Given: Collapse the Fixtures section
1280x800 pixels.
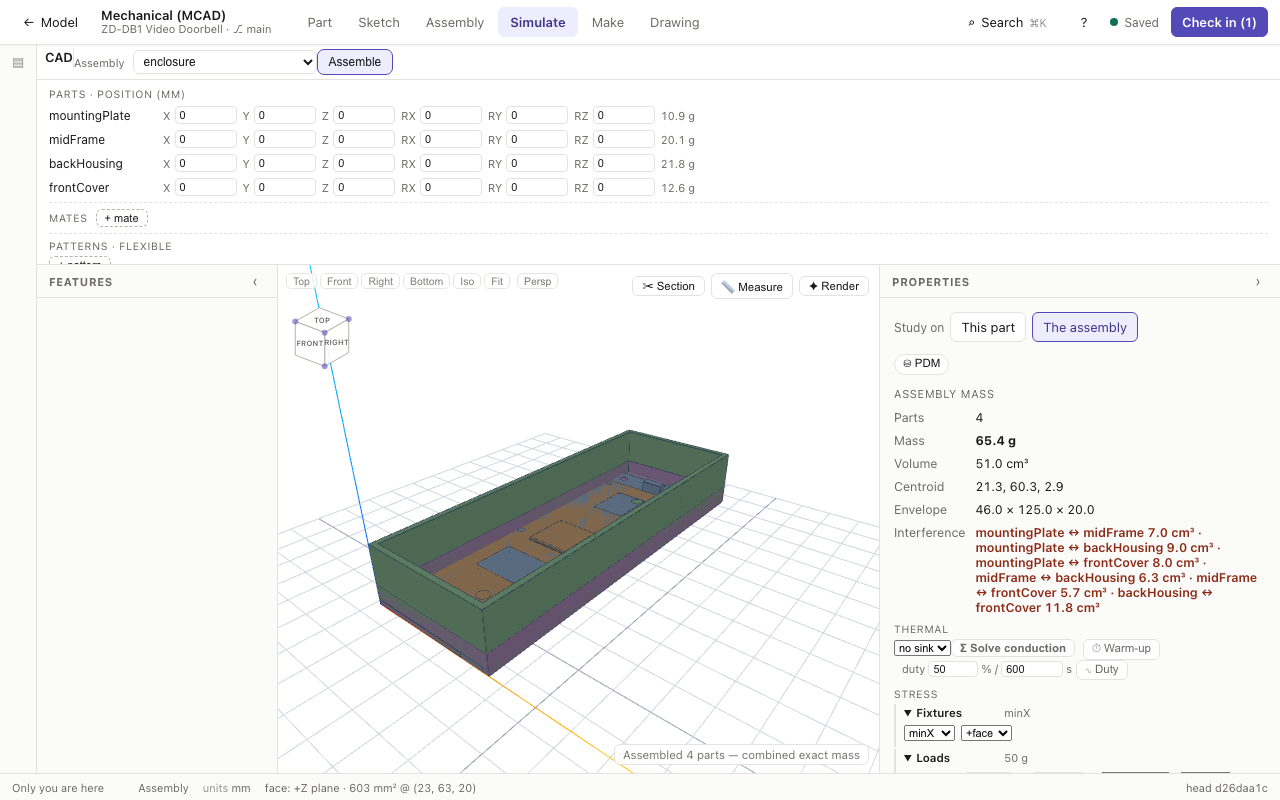Looking at the screenshot, I should point(908,713).
